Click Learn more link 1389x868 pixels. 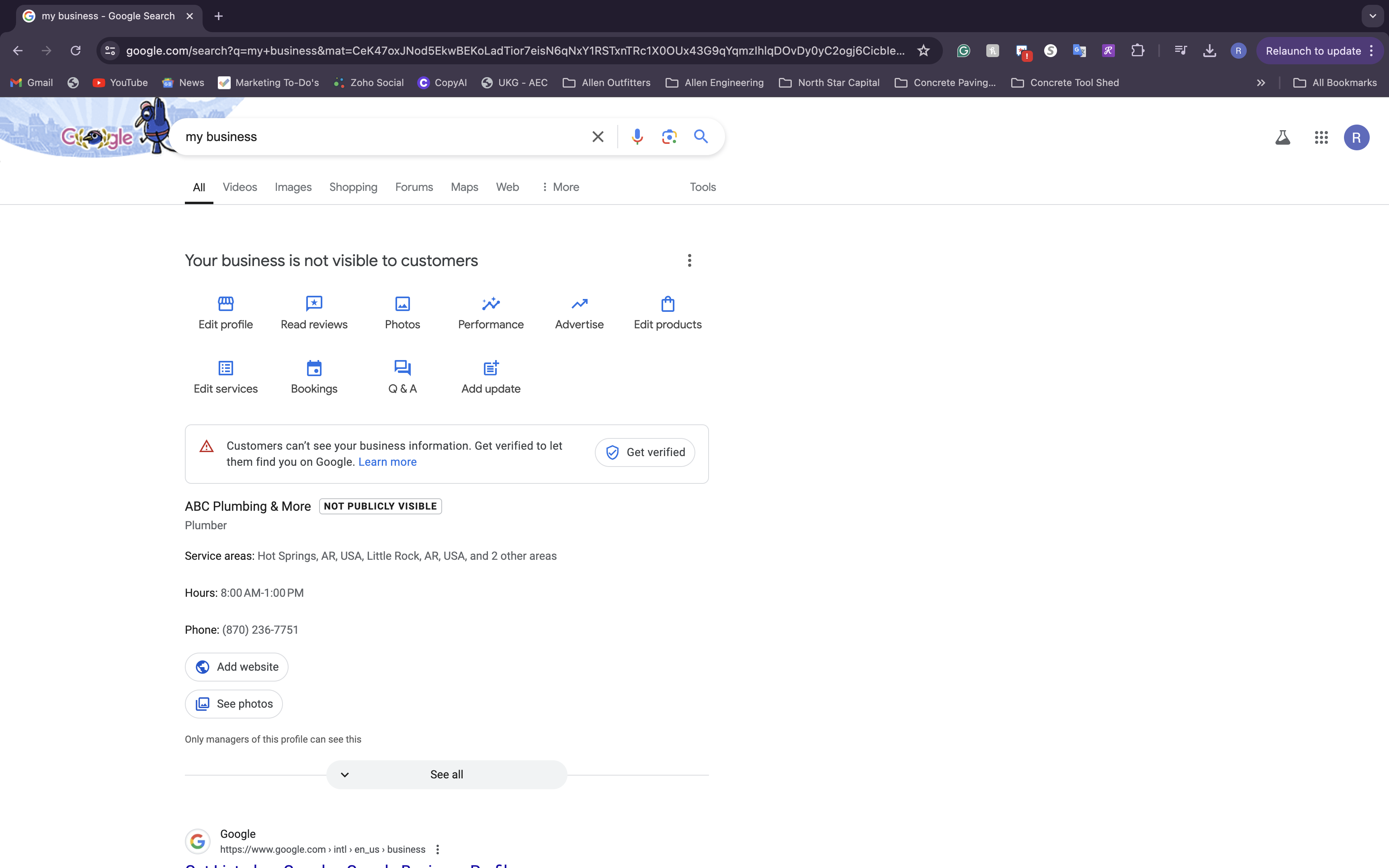387,462
